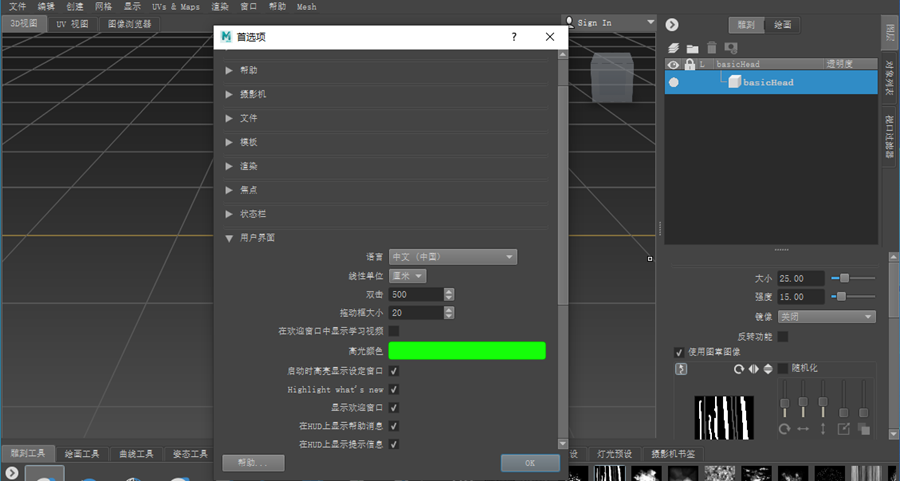Click the 大小 size slider
This screenshot has height=481, width=900.
pyautogui.click(x=853, y=278)
